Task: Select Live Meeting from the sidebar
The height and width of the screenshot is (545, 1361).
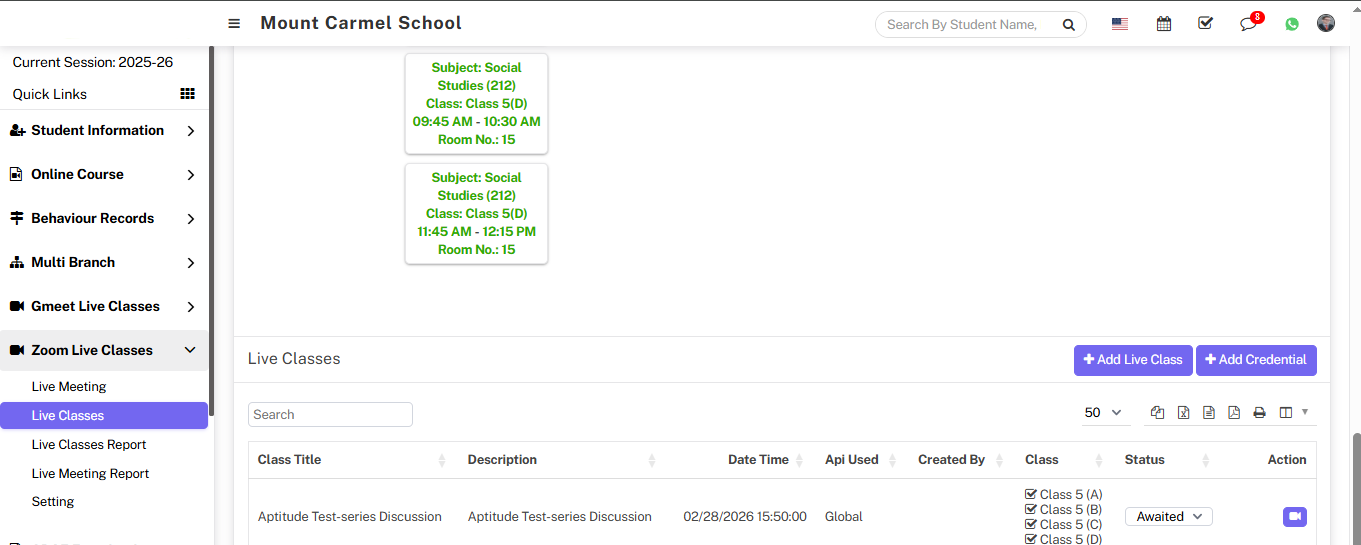Action: pos(69,386)
